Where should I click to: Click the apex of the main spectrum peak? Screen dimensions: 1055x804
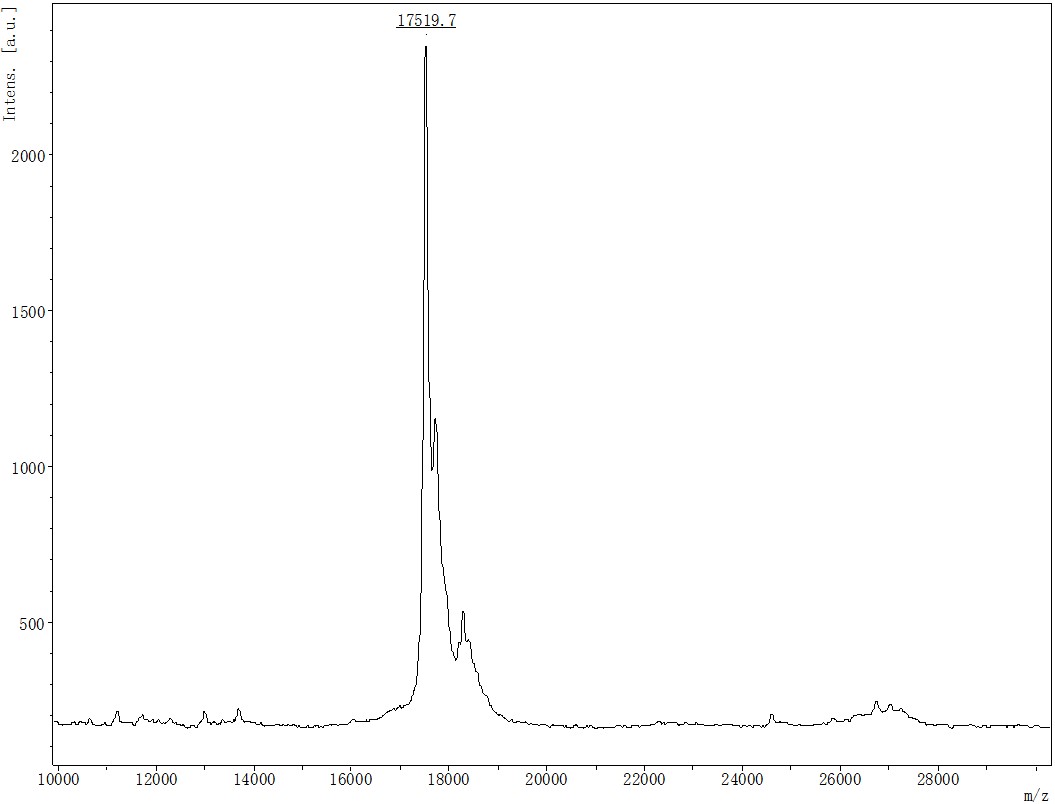426,47
